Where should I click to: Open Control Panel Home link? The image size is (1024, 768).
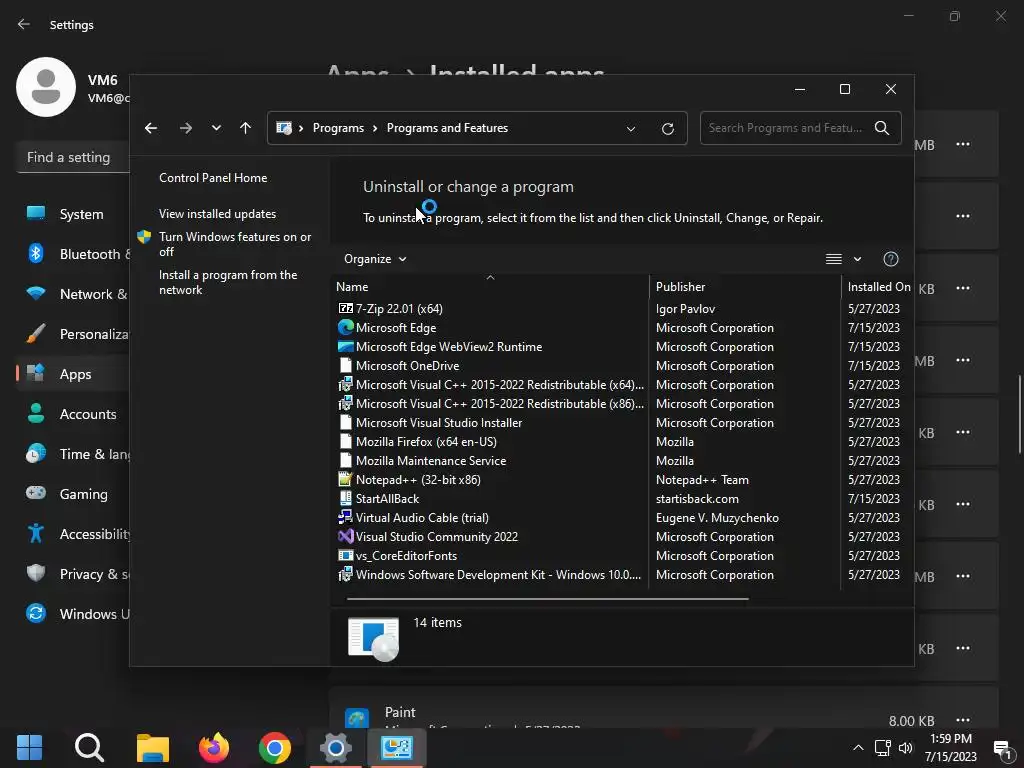coord(213,178)
